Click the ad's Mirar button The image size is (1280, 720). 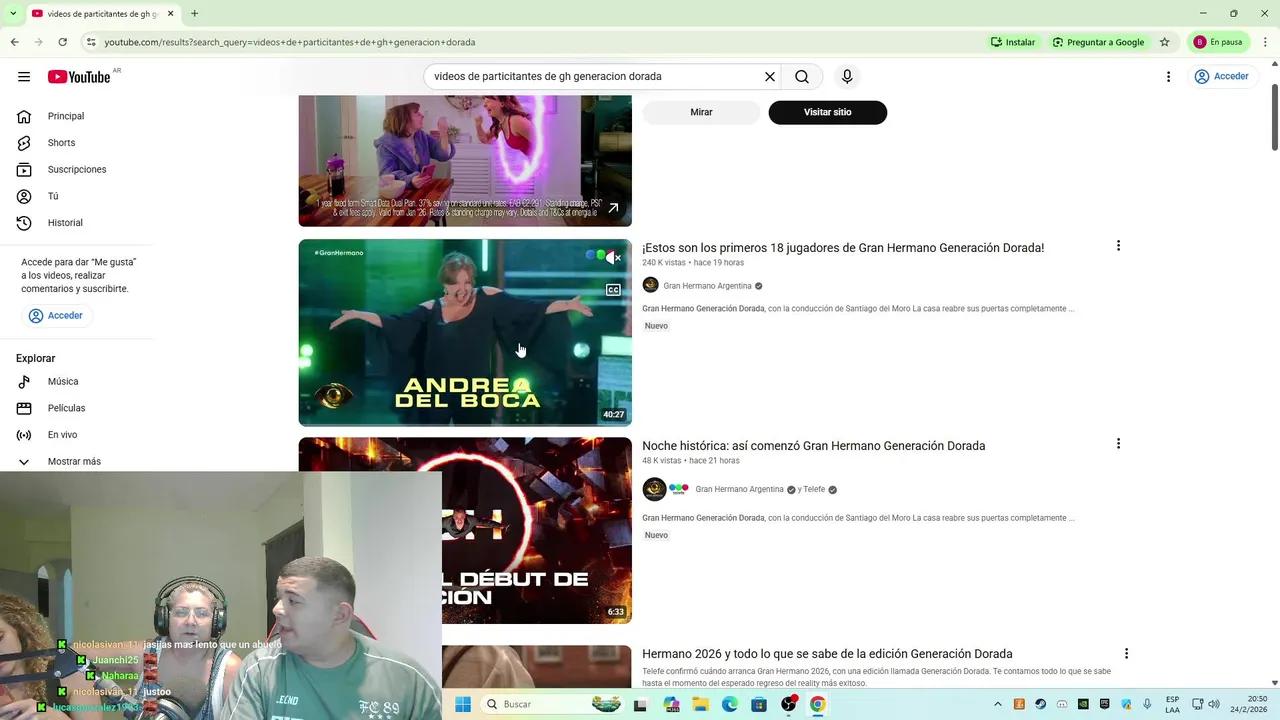coord(701,112)
